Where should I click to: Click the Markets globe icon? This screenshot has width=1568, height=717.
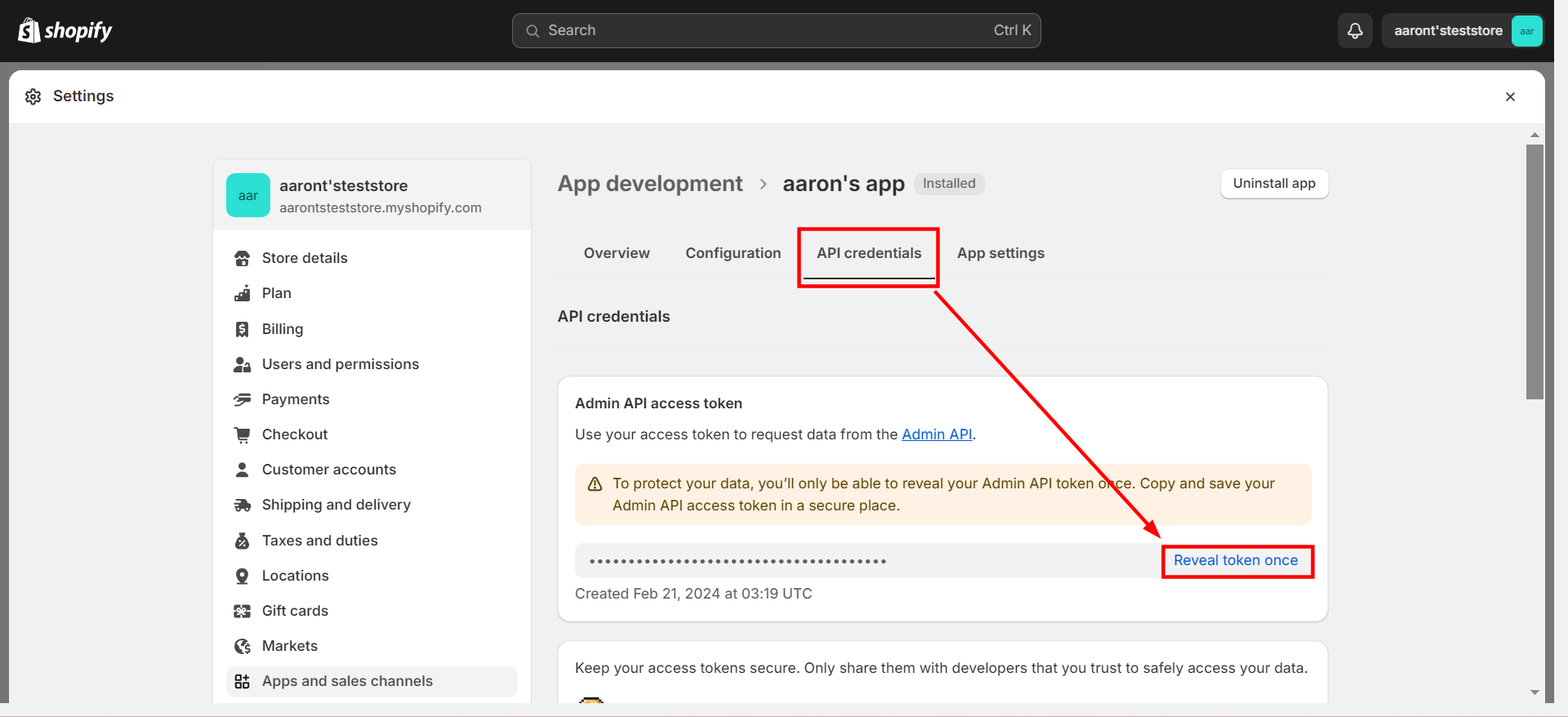(x=243, y=646)
